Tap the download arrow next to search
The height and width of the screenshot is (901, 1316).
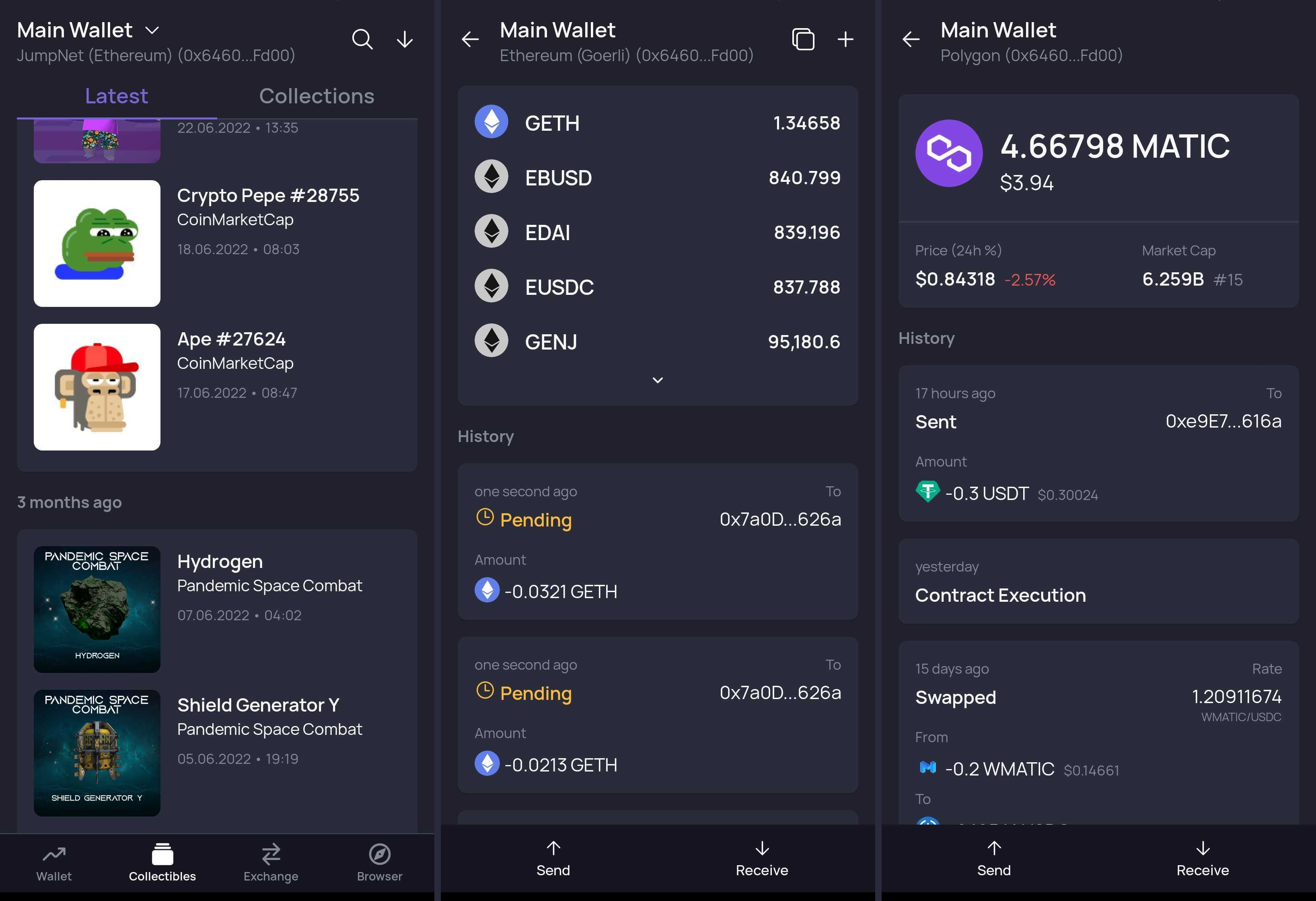coord(404,39)
